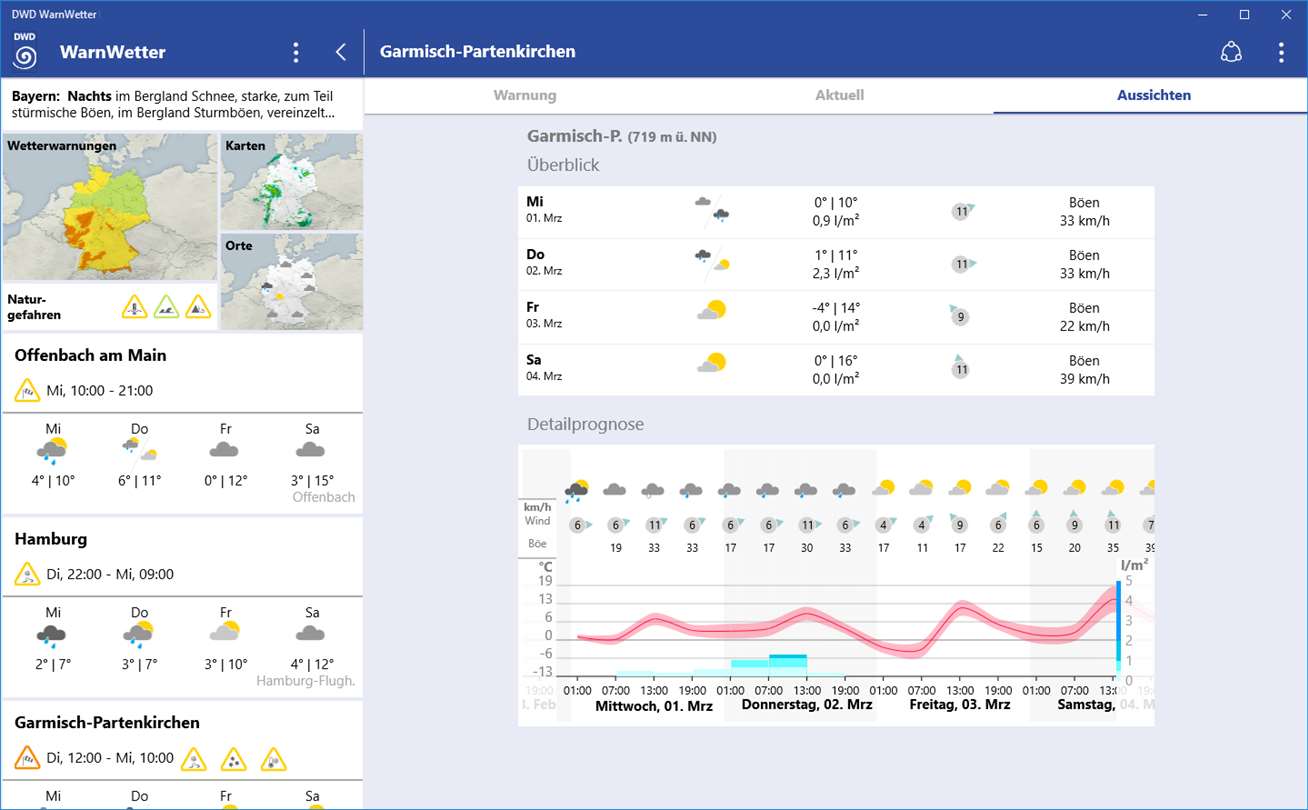The width and height of the screenshot is (1308, 810).
Task: Open the Orte map thumbnail
Action: (x=291, y=281)
